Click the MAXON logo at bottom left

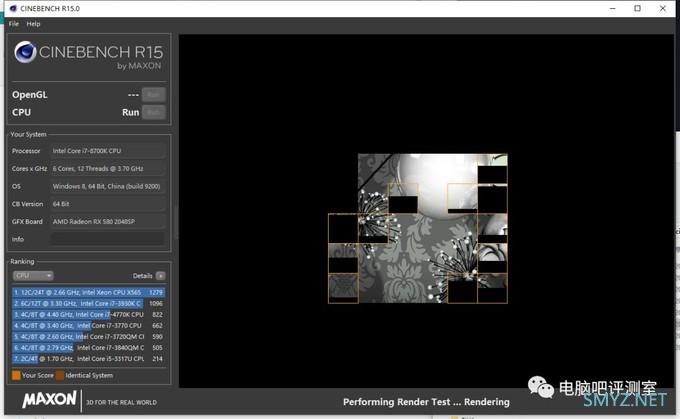click(49, 399)
